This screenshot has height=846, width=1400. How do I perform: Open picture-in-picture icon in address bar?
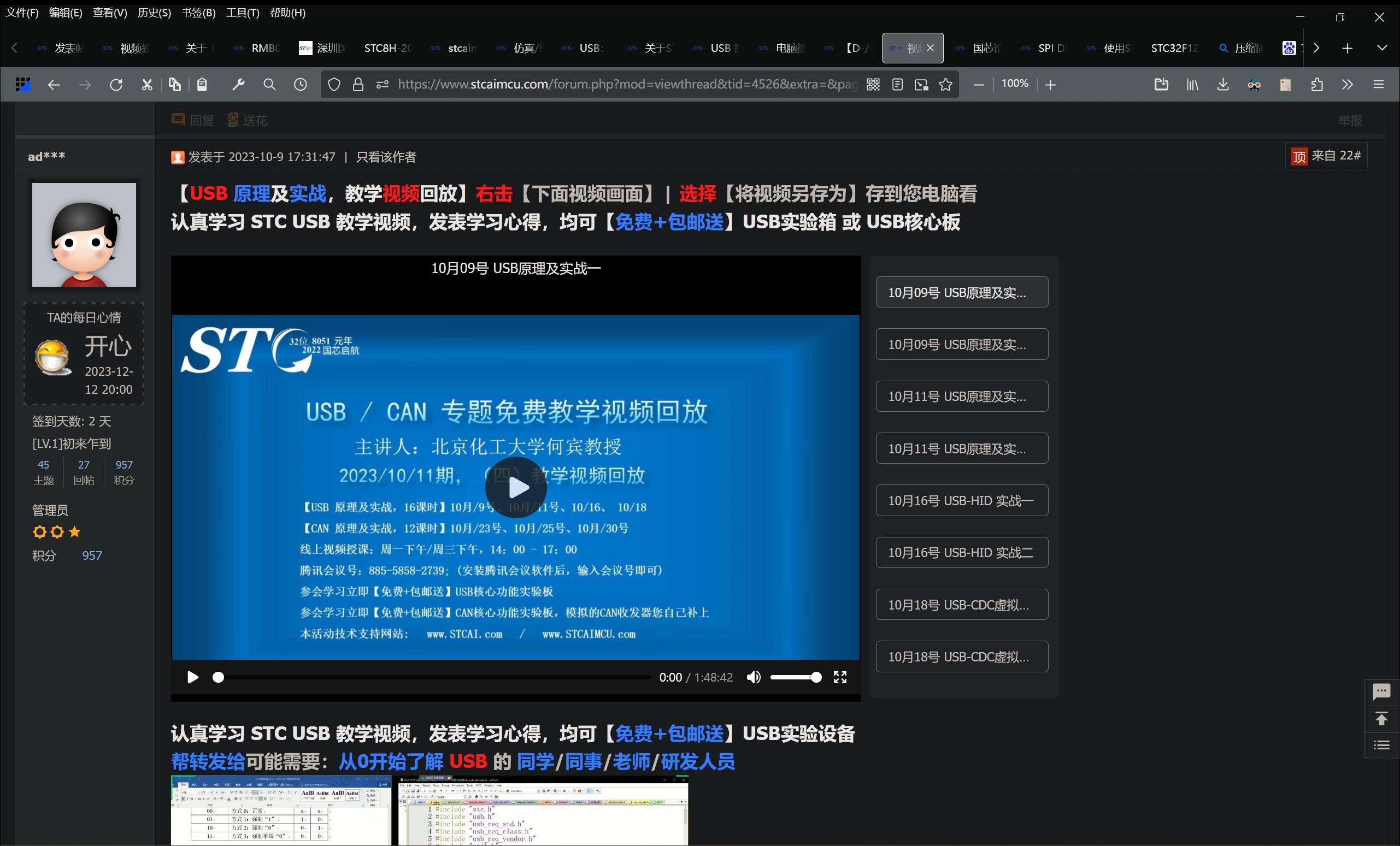[922, 85]
